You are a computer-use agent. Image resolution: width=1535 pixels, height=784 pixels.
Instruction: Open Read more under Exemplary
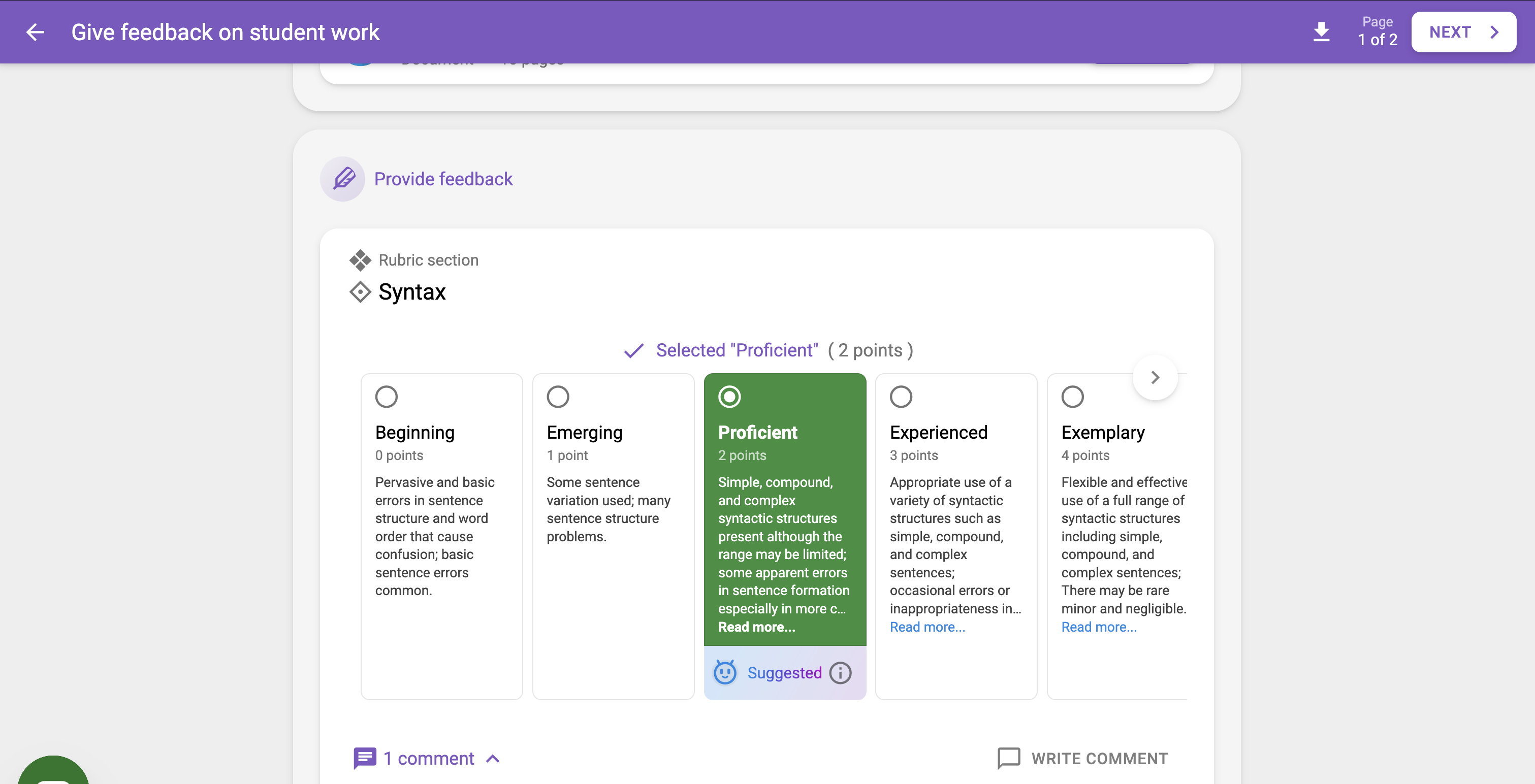(x=1099, y=627)
